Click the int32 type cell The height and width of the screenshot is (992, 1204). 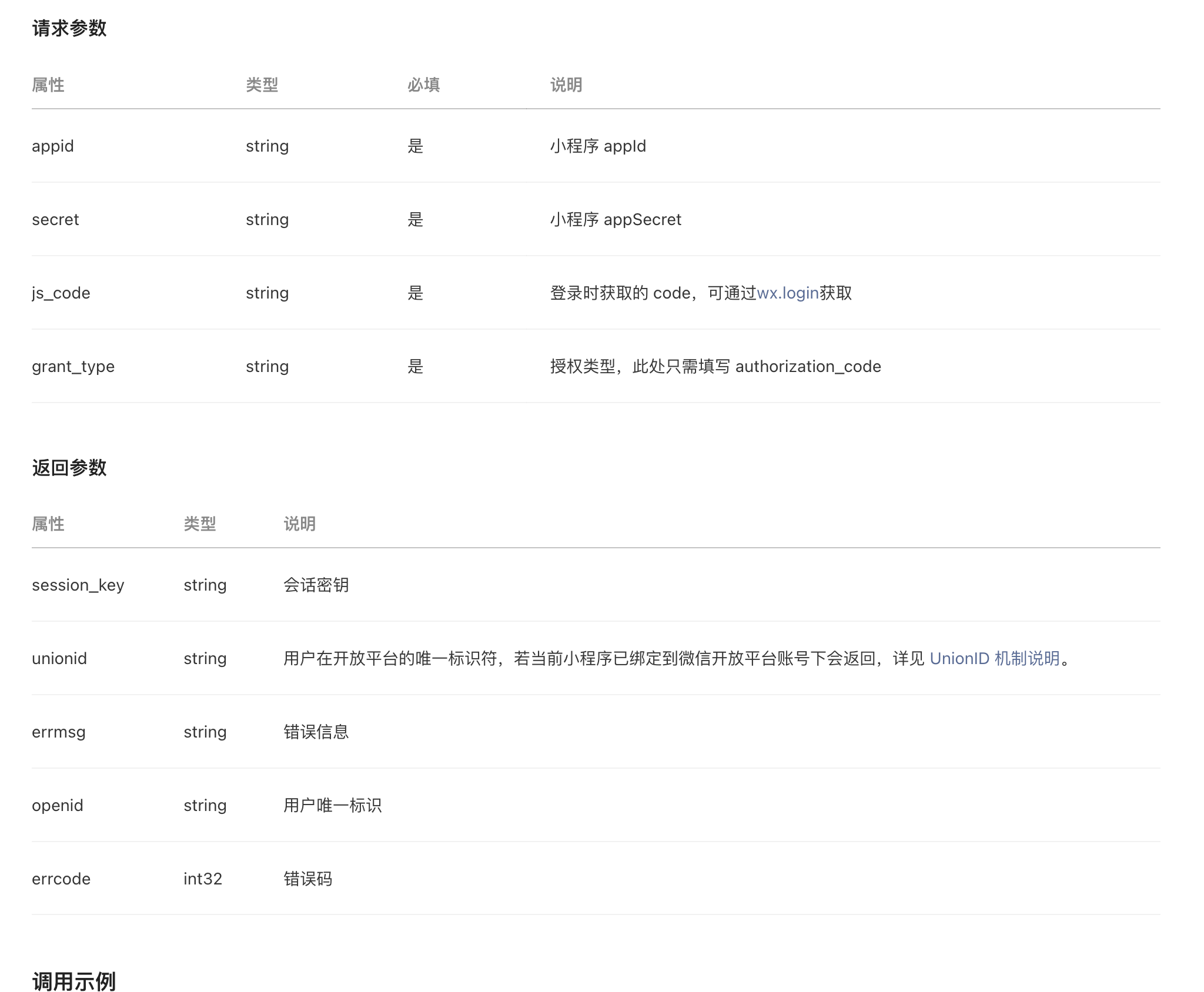(203, 879)
